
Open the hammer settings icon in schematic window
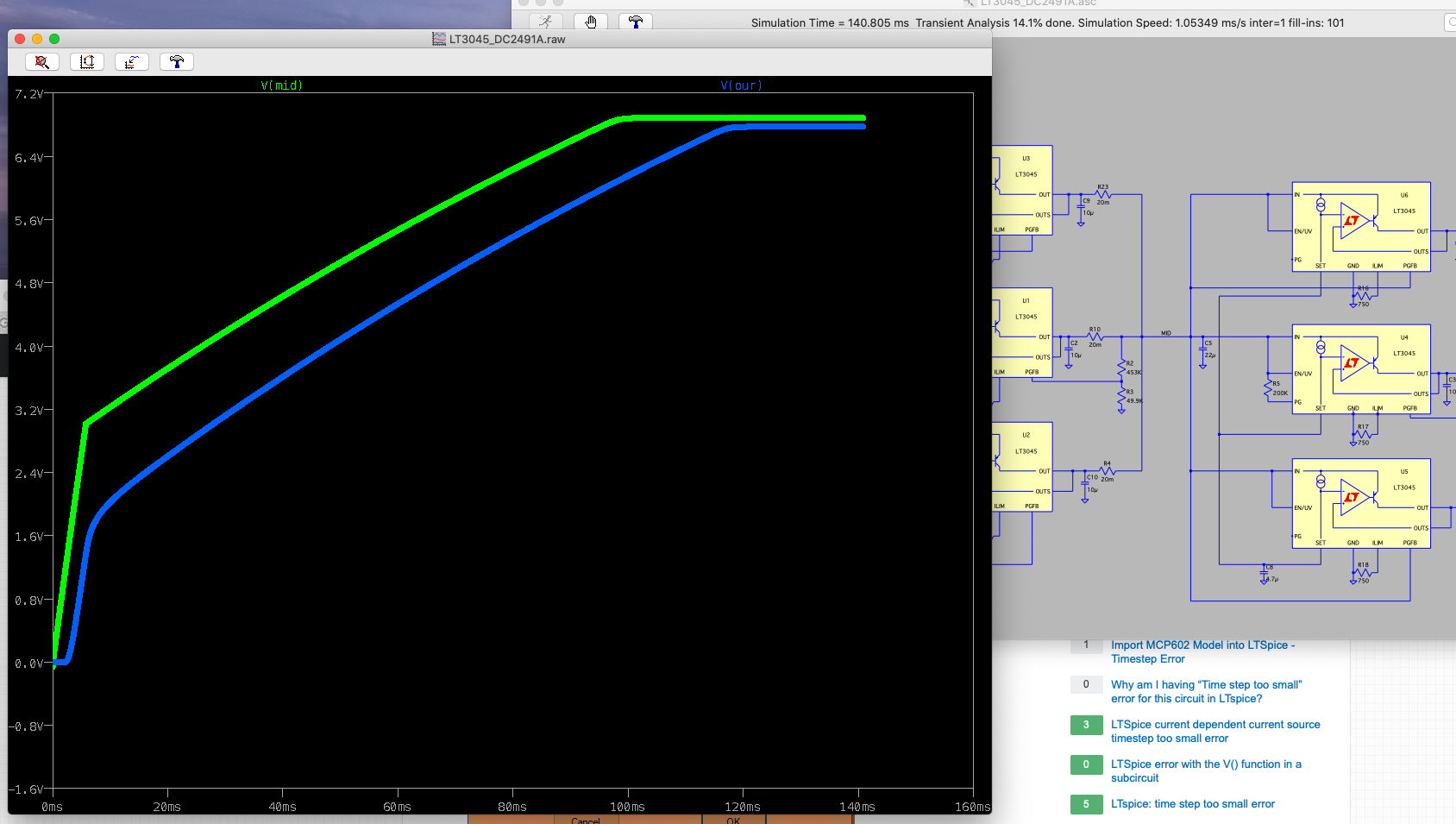[636, 22]
